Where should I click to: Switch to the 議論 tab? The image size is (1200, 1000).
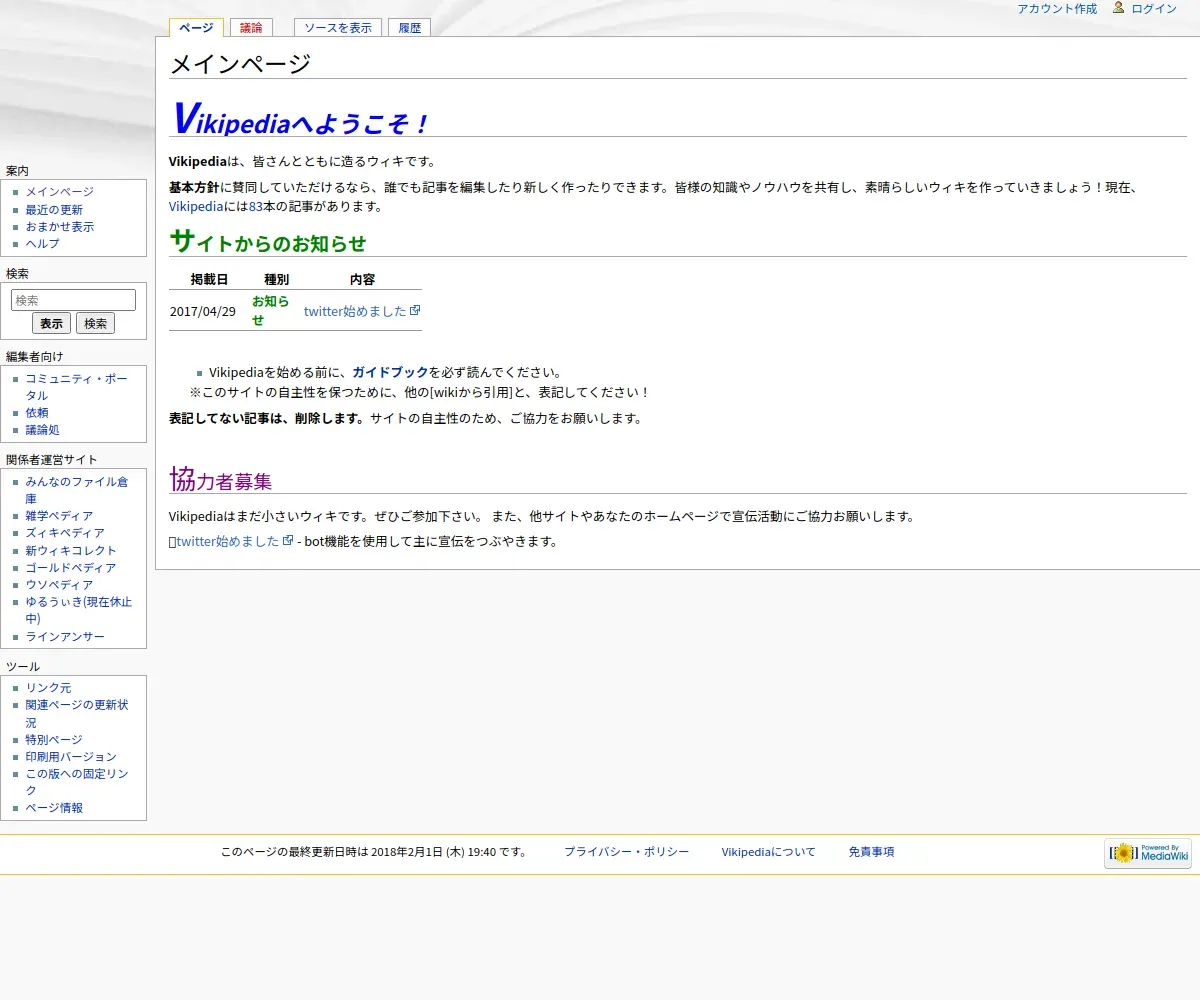tap(251, 28)
